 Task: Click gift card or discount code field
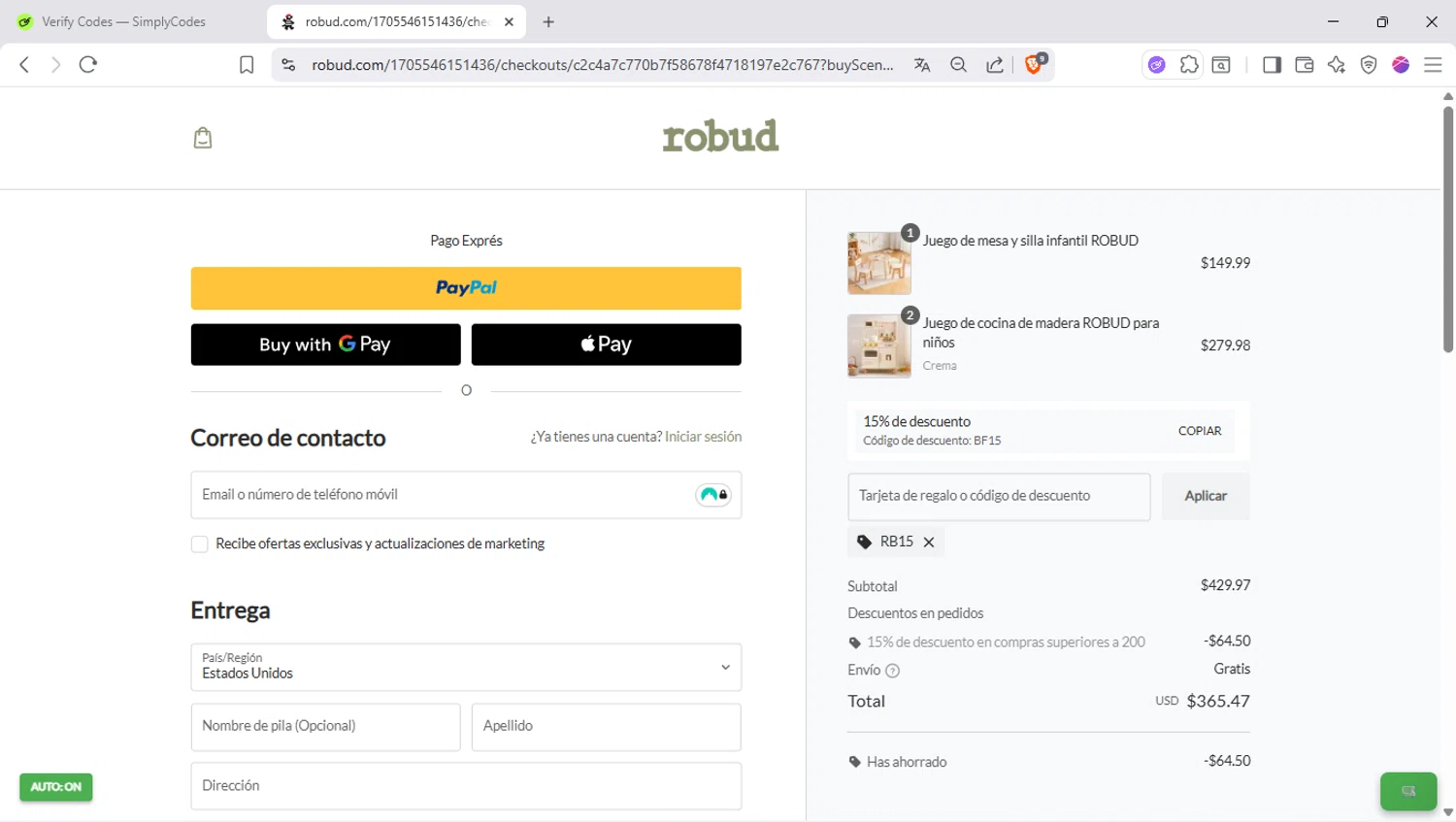point(999,496)
